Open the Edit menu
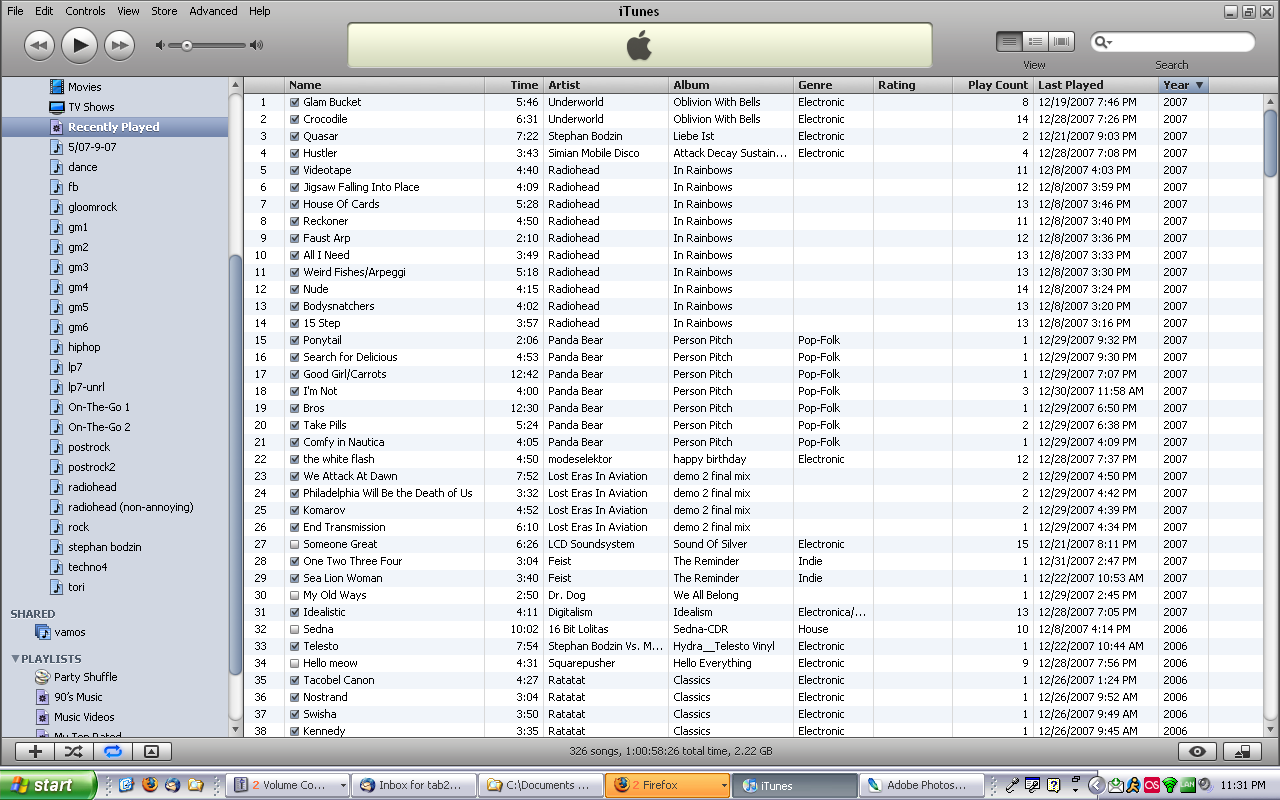Screen dimensions: 1280x800 (44, 11)
